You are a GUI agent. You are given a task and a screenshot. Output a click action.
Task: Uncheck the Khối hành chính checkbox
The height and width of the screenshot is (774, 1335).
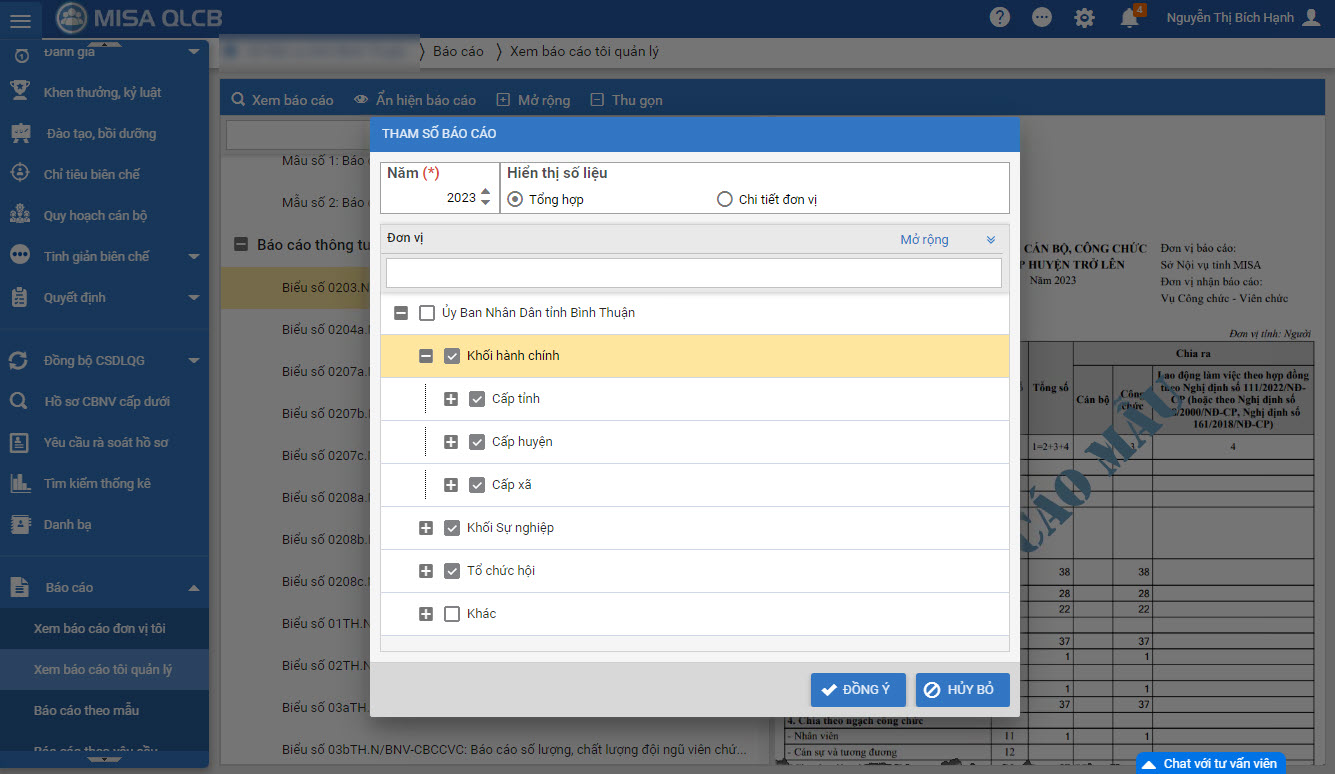coord(452,356)
